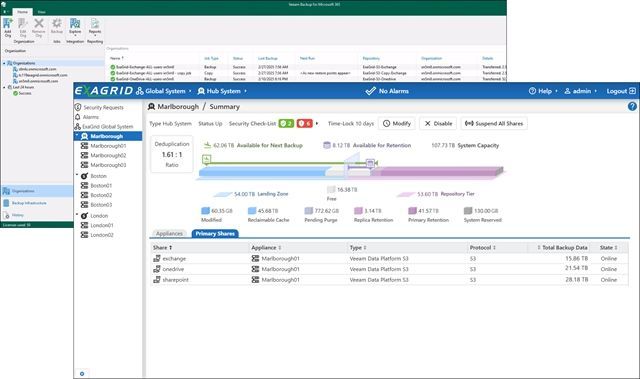Viewport: 640px width, 379px height.
Task: Click the exchange share icon
Action: click(x=157, y=259)
